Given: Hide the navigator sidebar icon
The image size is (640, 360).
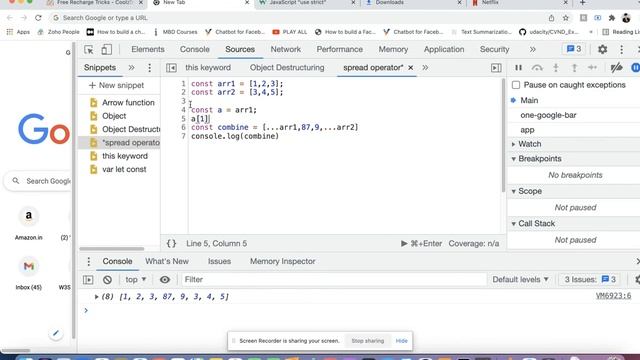Looking at the screenshot, I should [171, 68].
